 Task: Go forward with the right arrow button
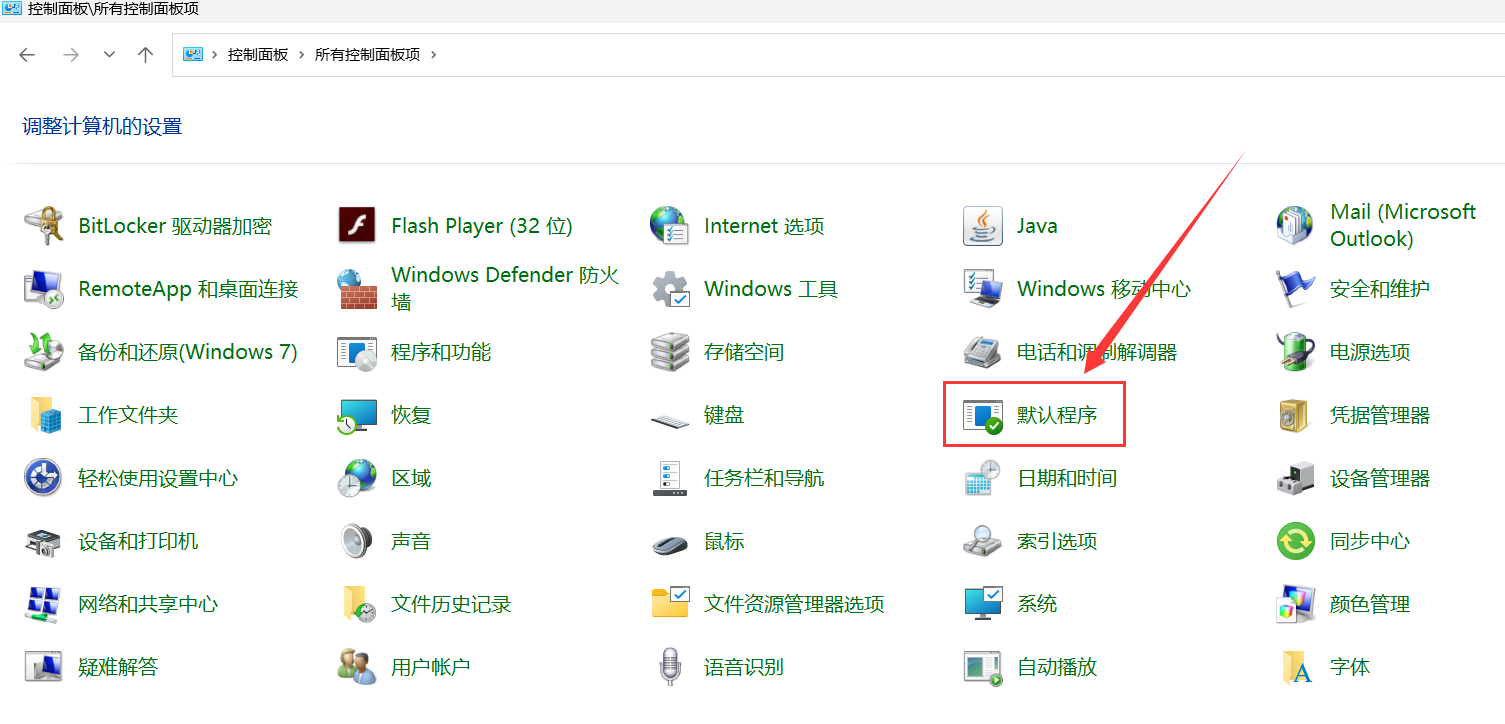click(70, 55)
